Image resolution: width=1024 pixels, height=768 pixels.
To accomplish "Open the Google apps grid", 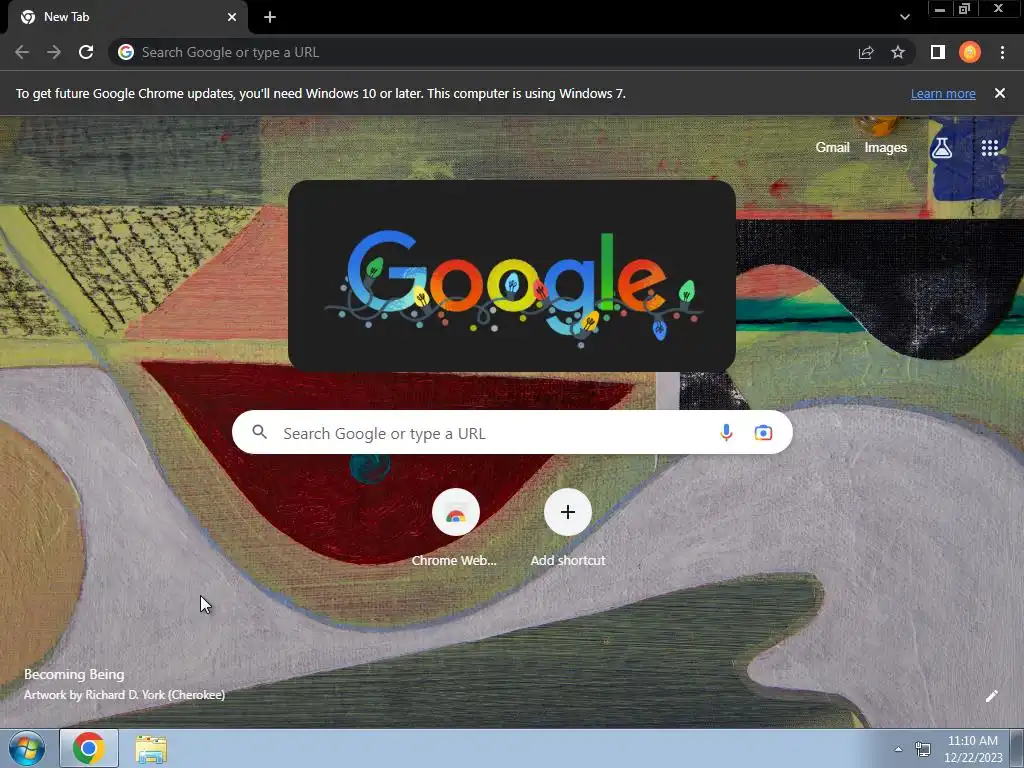I will coord(990,148).
